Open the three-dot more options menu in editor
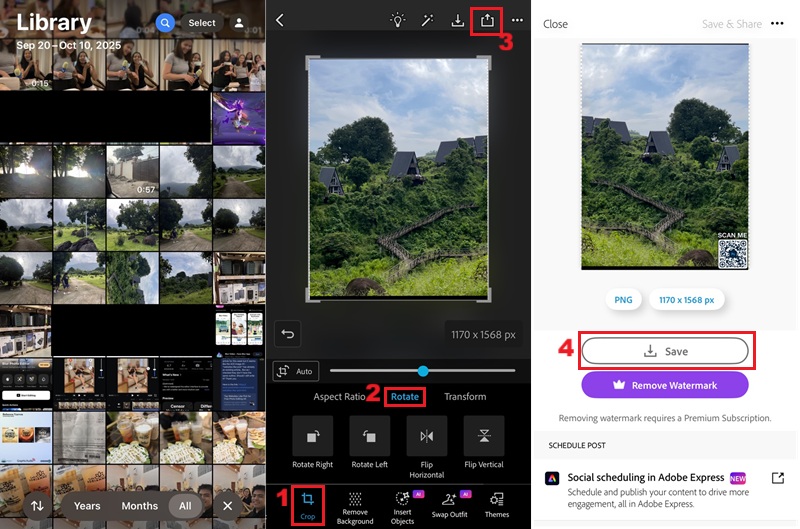 pyautogui.click(x=517, y=20)
